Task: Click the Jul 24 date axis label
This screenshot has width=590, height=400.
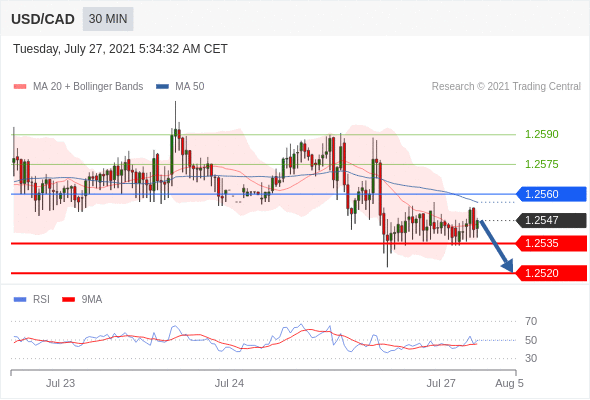Action: coord(229,383)
